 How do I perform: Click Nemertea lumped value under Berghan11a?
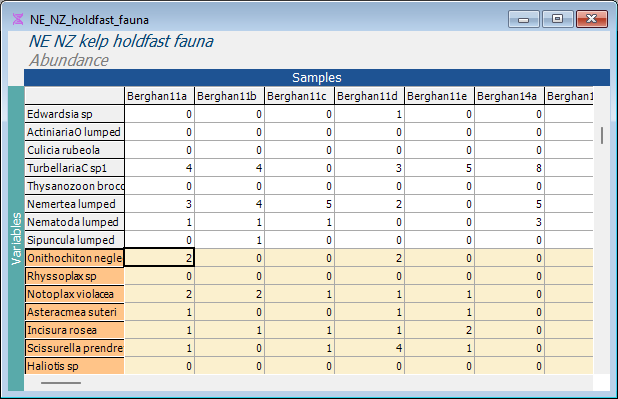coord(159,204)
